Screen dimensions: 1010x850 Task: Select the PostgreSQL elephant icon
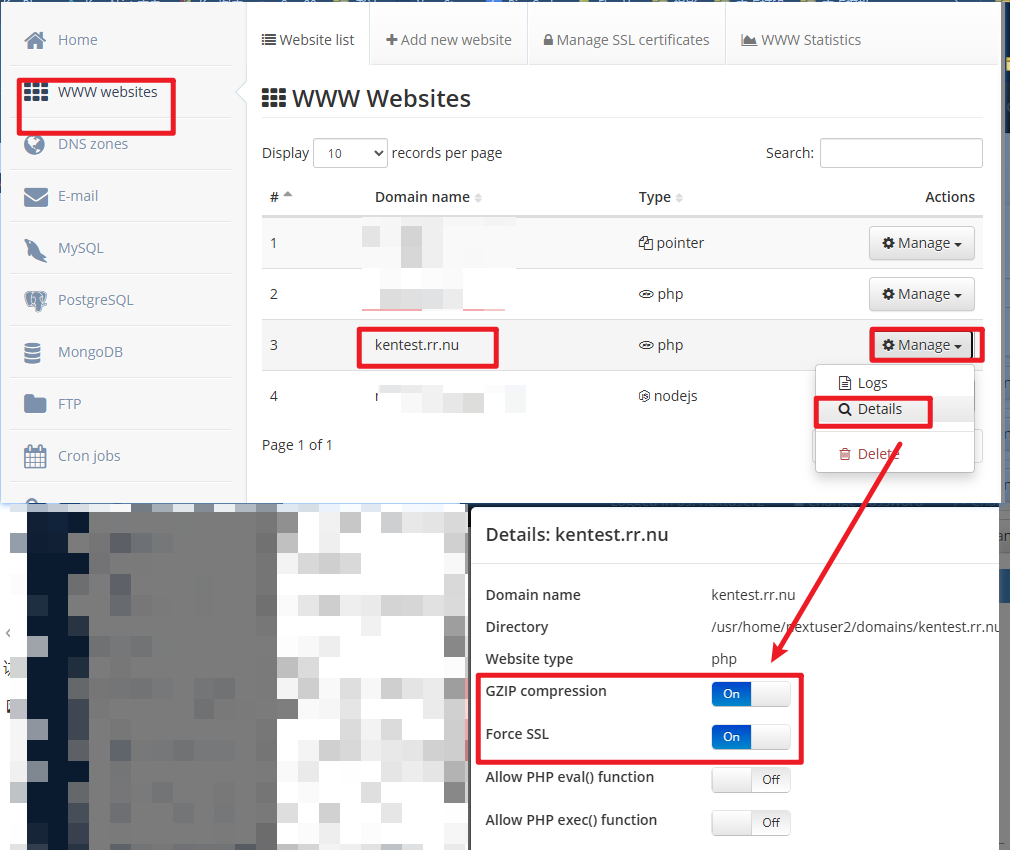click(x=35, y=300)
